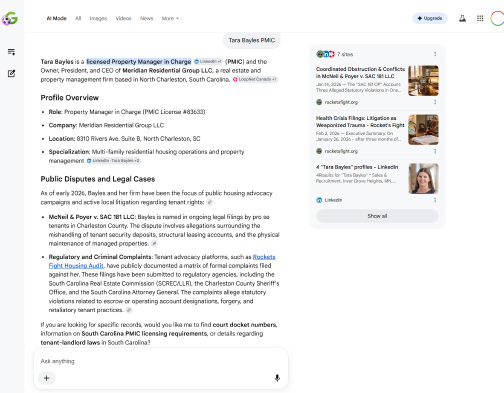Click the Upgrade button

tap(430, 18)
